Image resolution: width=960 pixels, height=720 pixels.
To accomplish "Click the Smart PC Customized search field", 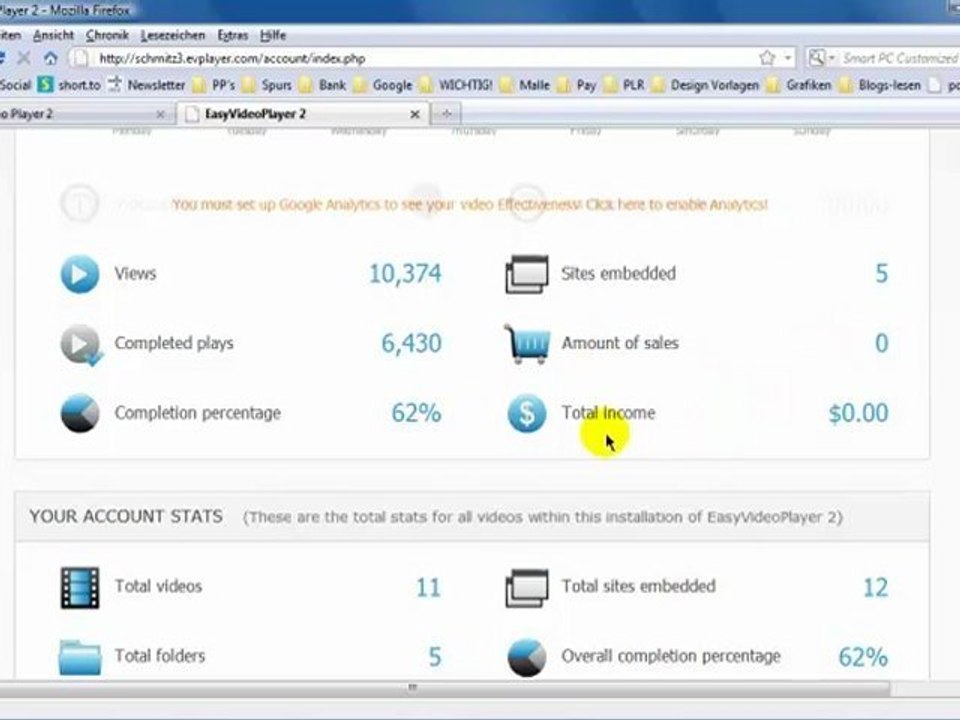I will (x=900, y=59).
